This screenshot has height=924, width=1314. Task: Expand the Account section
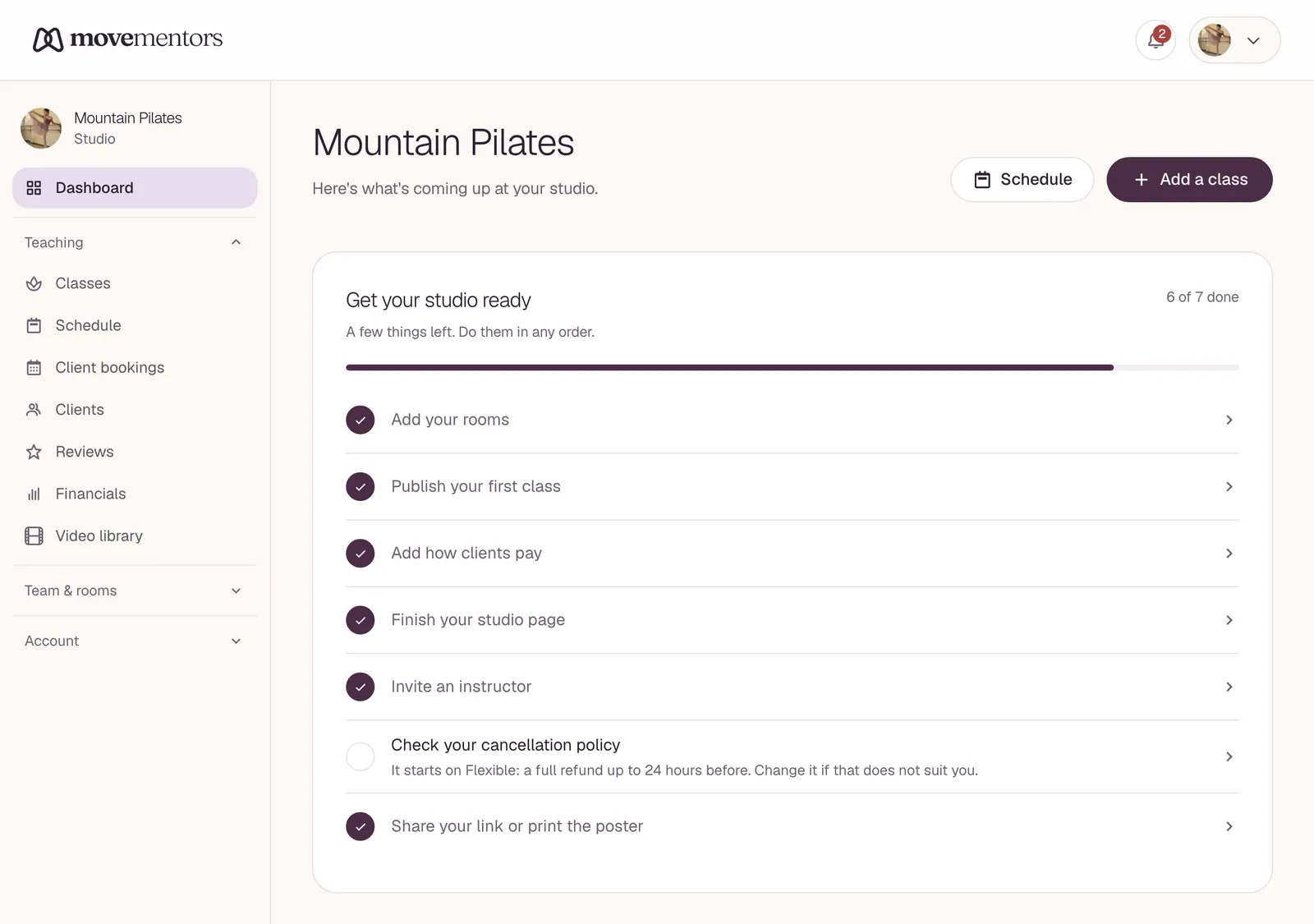pyautogui.click(x=135, y=641)
